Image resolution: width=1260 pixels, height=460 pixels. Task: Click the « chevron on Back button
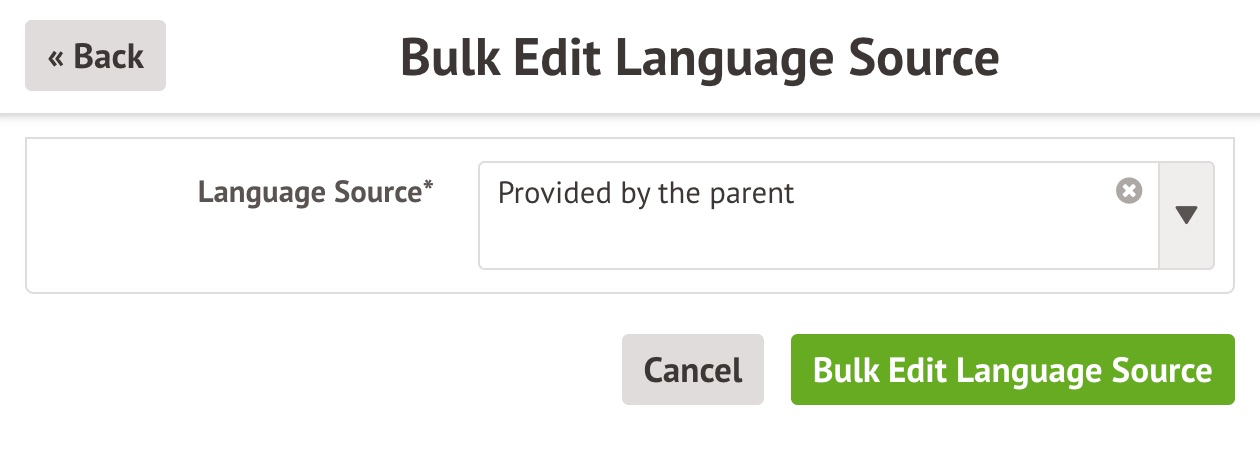(x=56, y=56)
